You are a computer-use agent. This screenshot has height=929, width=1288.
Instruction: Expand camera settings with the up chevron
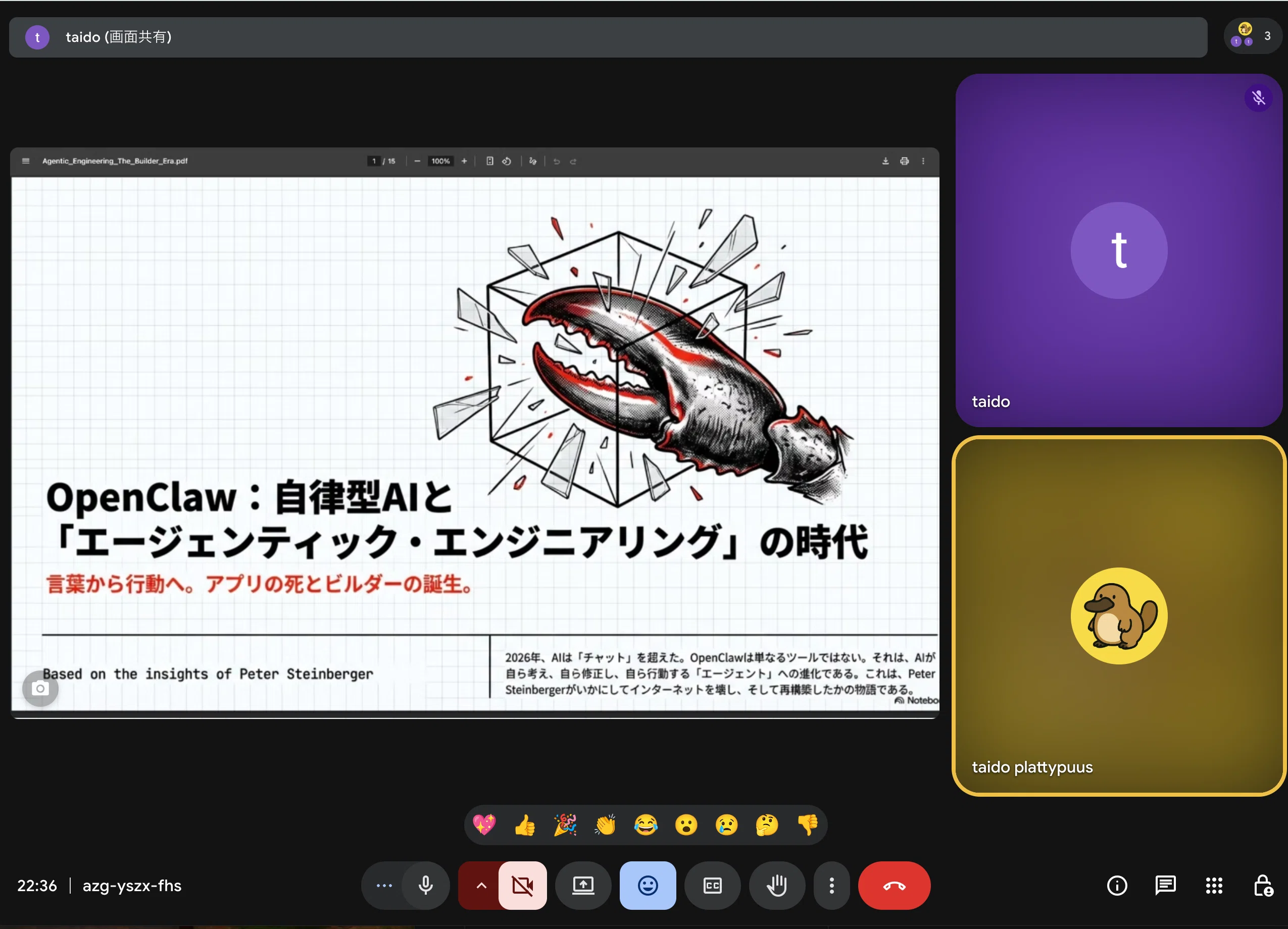[480, 885]
